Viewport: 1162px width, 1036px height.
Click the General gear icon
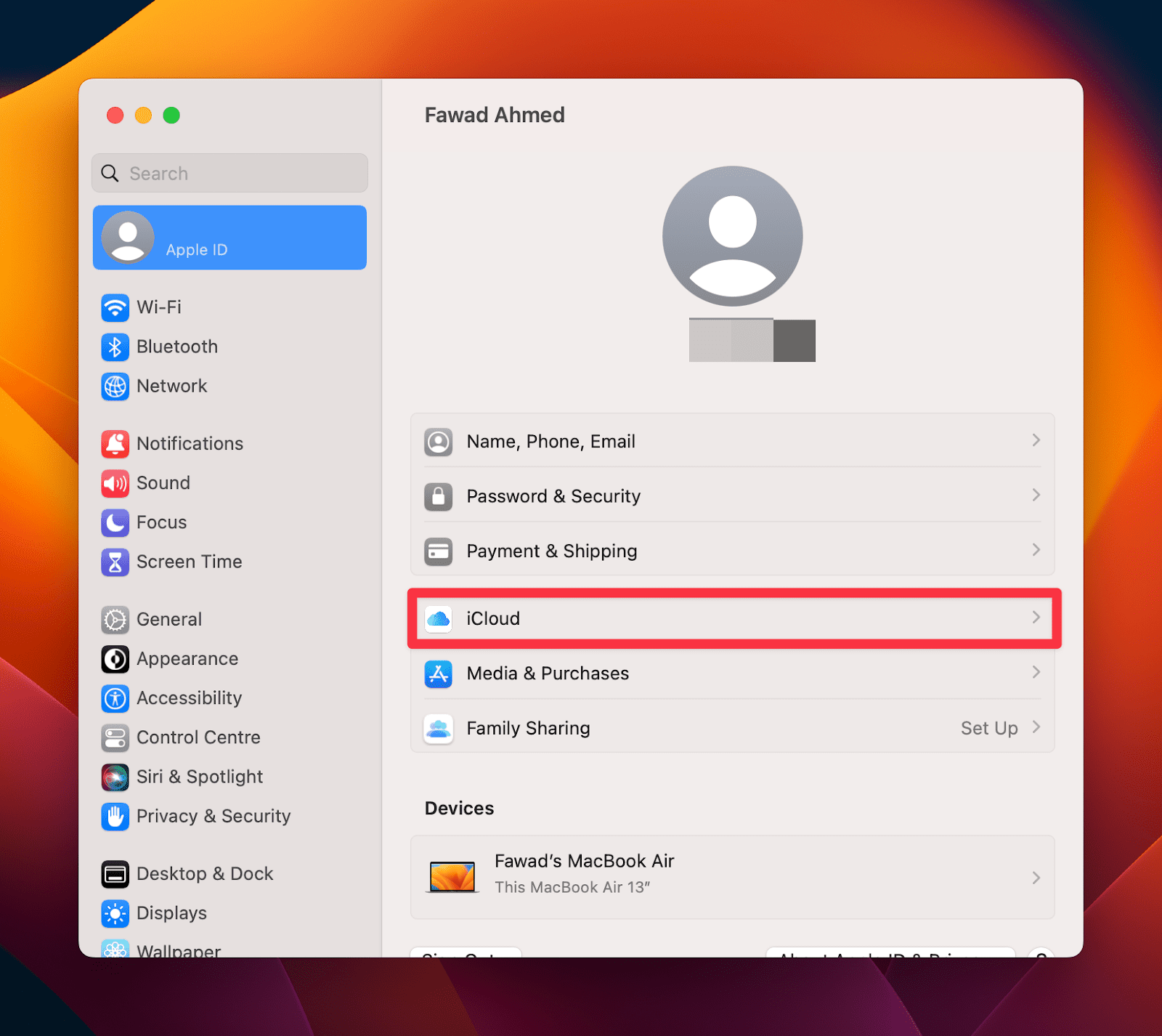click(x=115, y=620)
